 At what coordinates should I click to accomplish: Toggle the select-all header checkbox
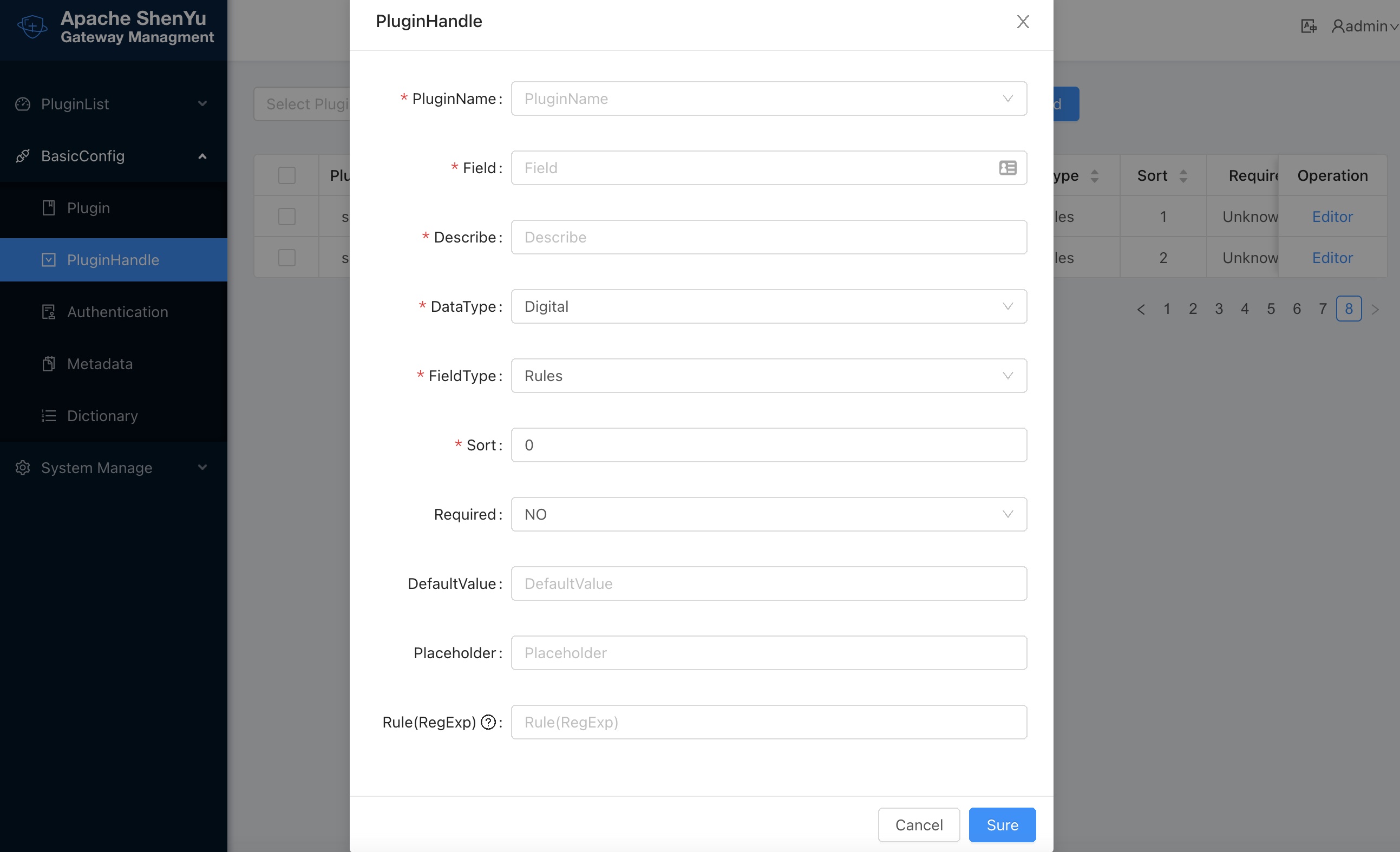pos(287,175)
